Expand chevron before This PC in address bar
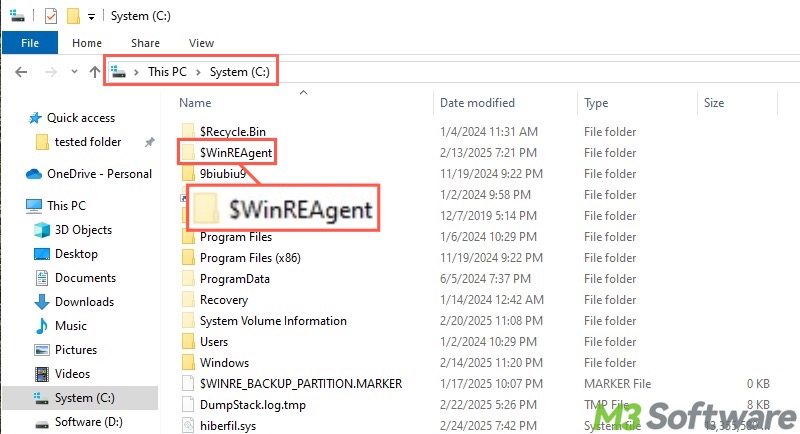This screenshot has width=800, height=434. click(136, 72)
